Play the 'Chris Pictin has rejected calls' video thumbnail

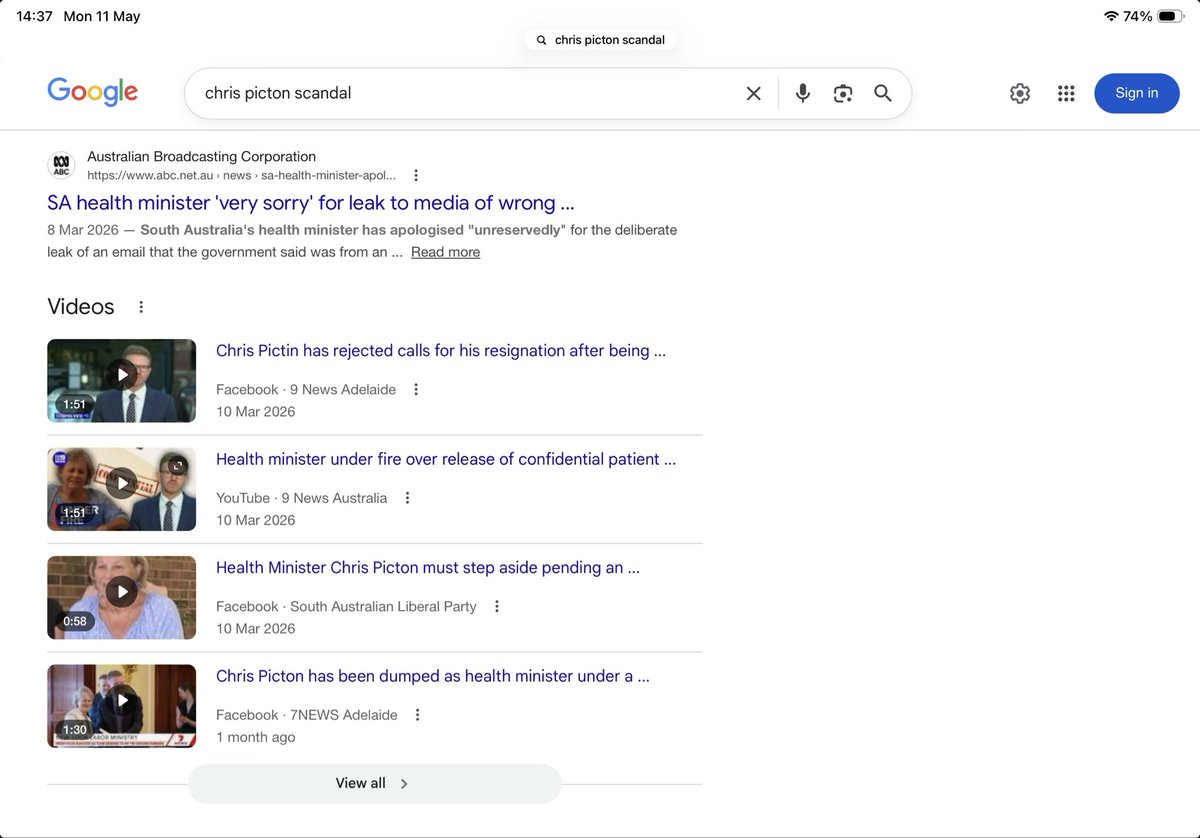[x=122, y=380]
